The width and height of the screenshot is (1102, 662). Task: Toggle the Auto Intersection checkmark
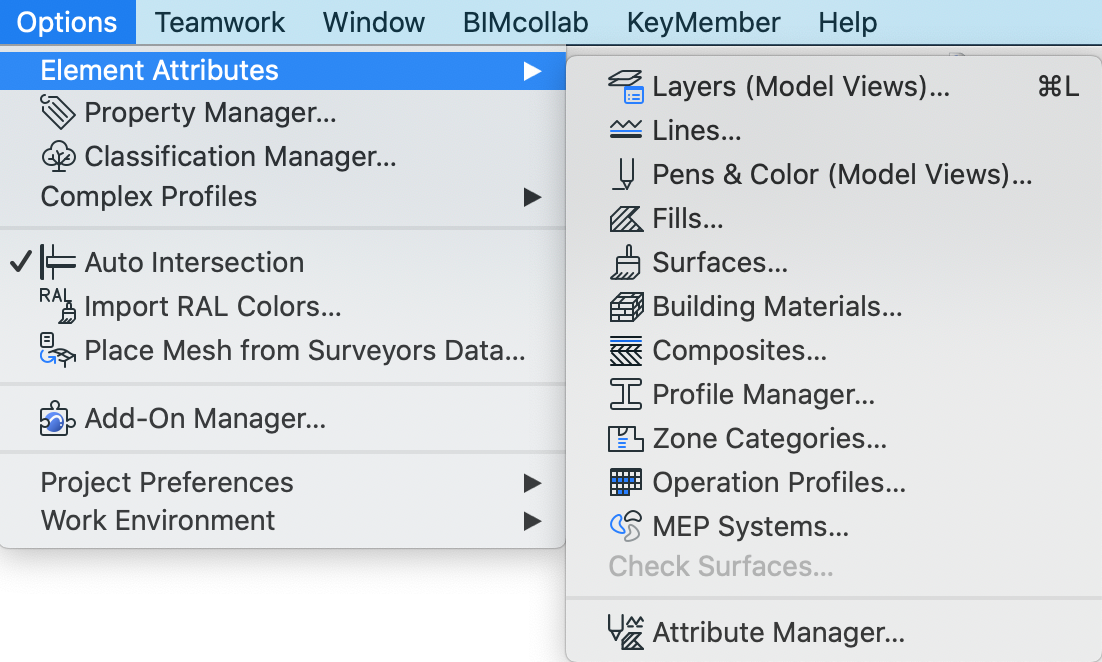click(x=21, y=261)
